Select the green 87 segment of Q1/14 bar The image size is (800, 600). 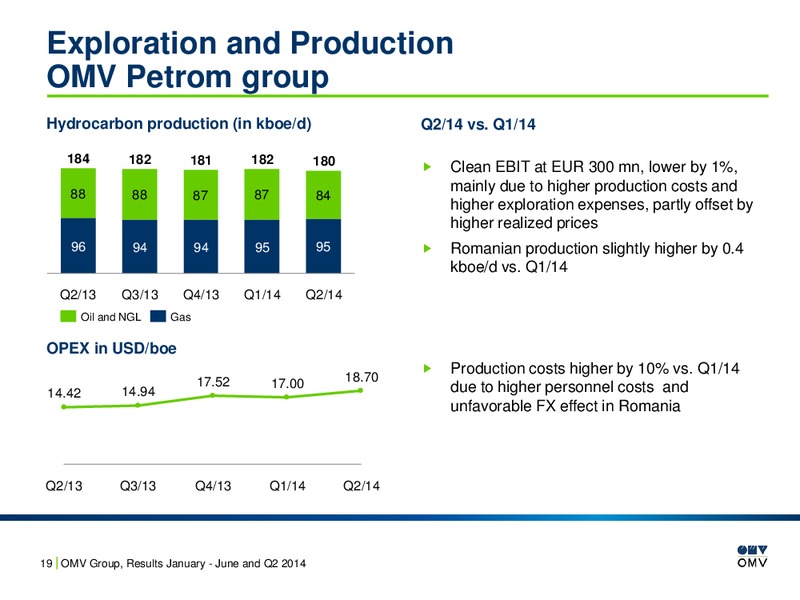[262, 194]
